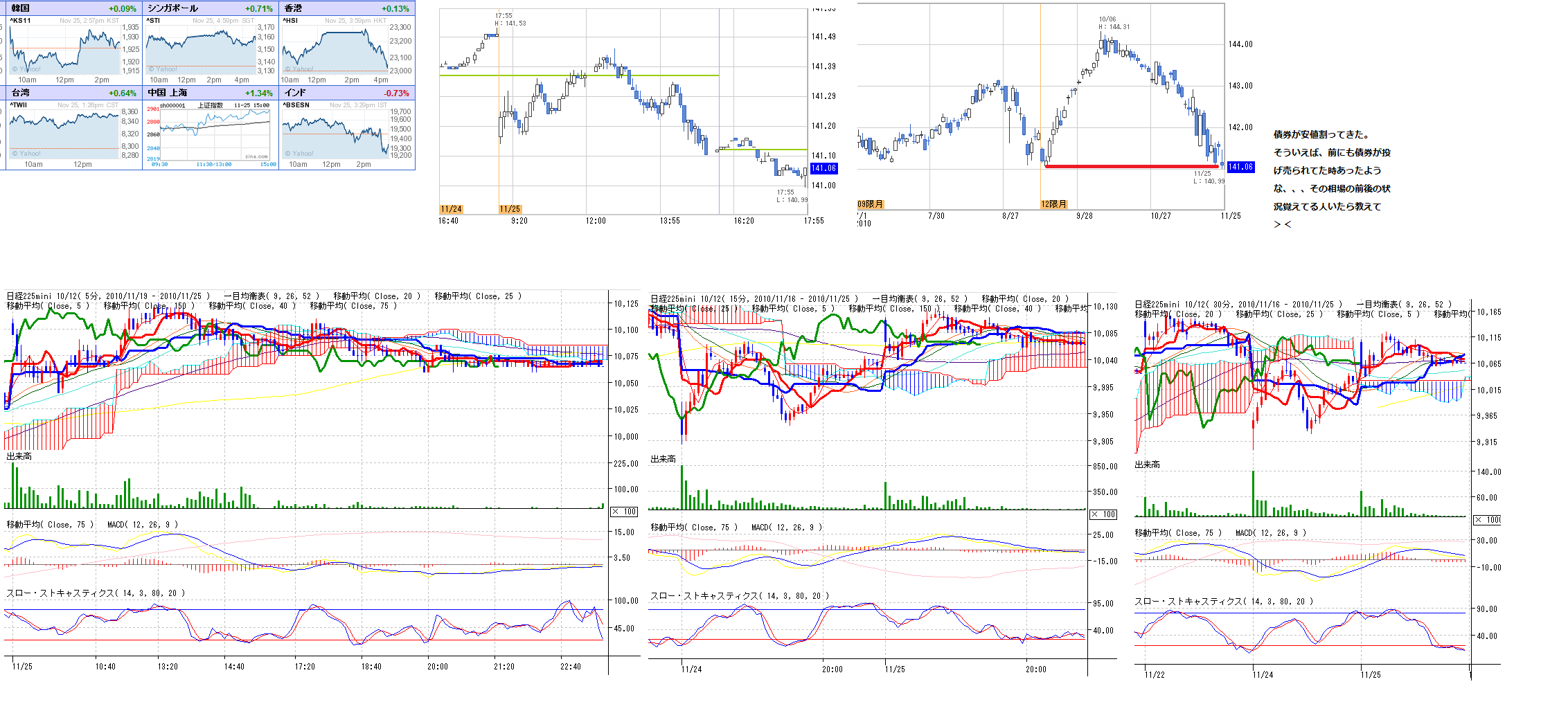This screenshot has height=702, width=1568.
Task: Click the インド -0.73% change value
Action: pyautogui.click(x=396, y=93)
